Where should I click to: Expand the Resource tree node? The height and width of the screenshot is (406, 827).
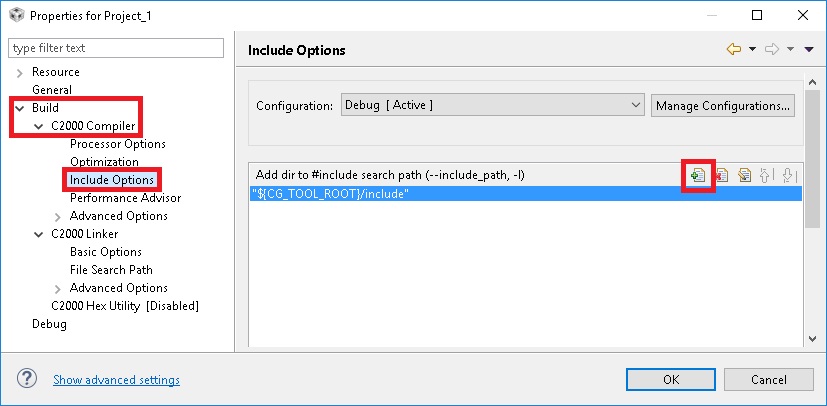tap(19, 72)
